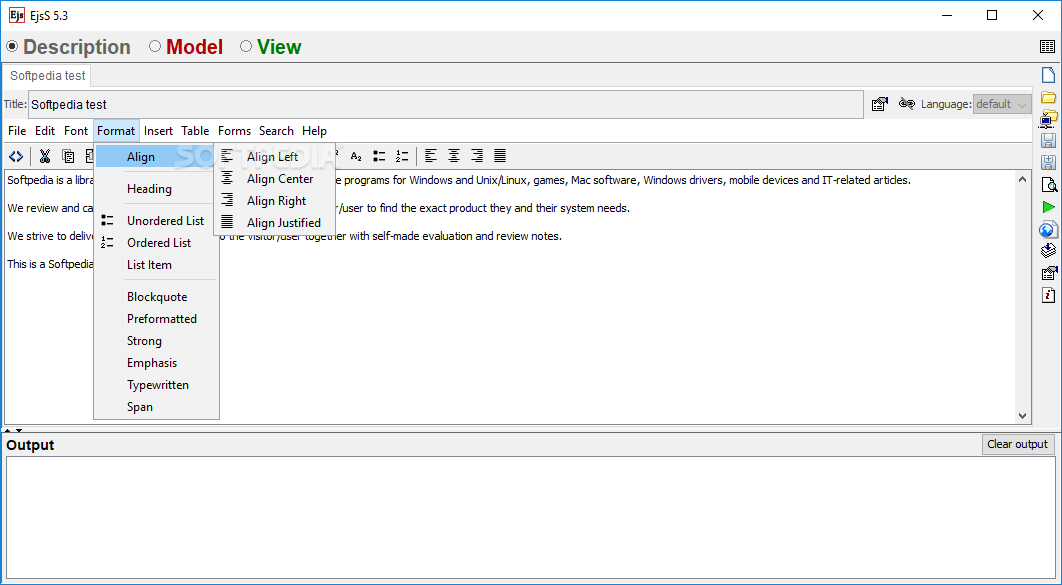Open the Edit menu
This screenshot has width=1062, height=585.
click(45, 131)
